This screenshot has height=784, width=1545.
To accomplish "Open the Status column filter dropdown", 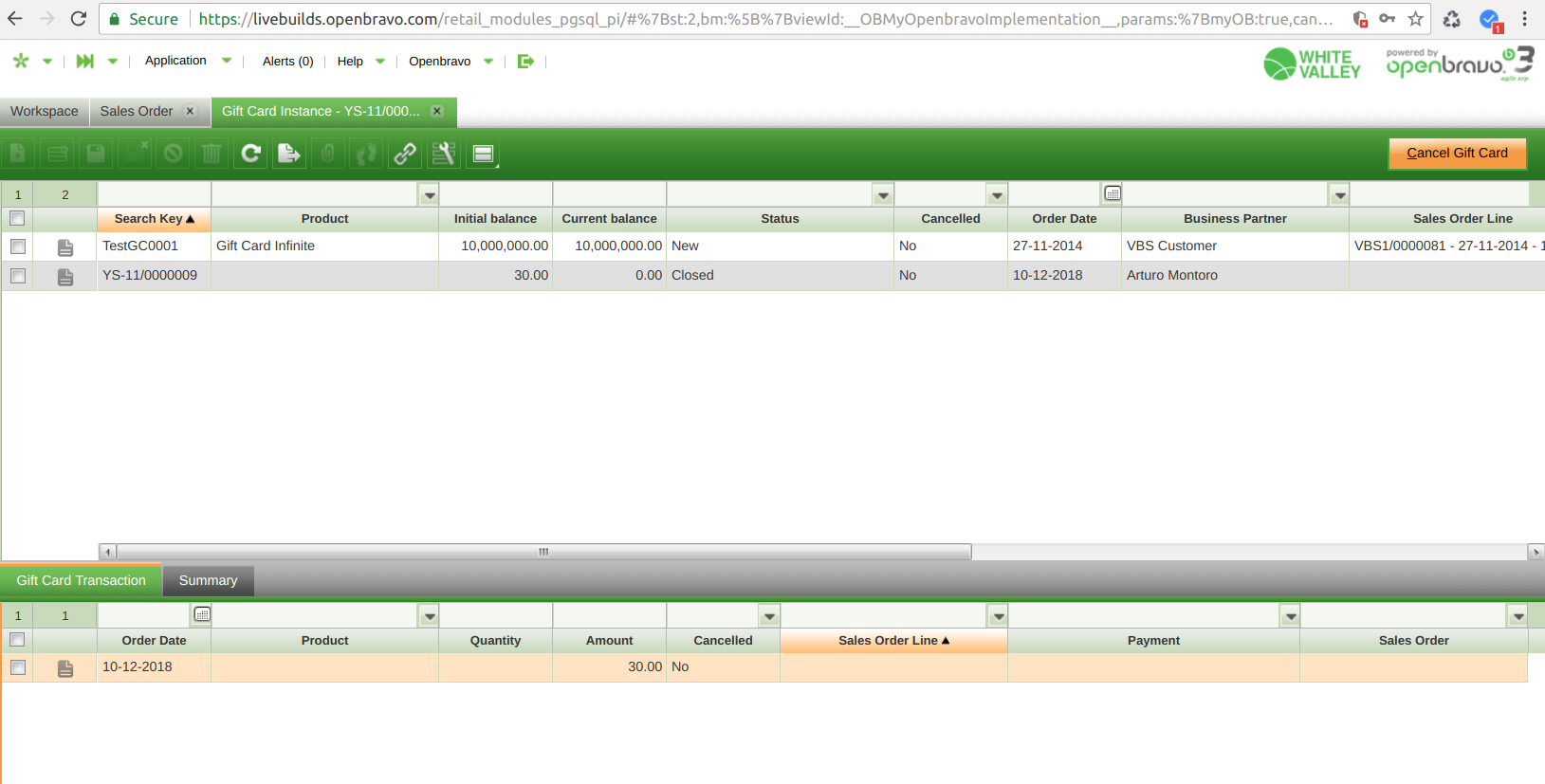I will click(883, 195).
